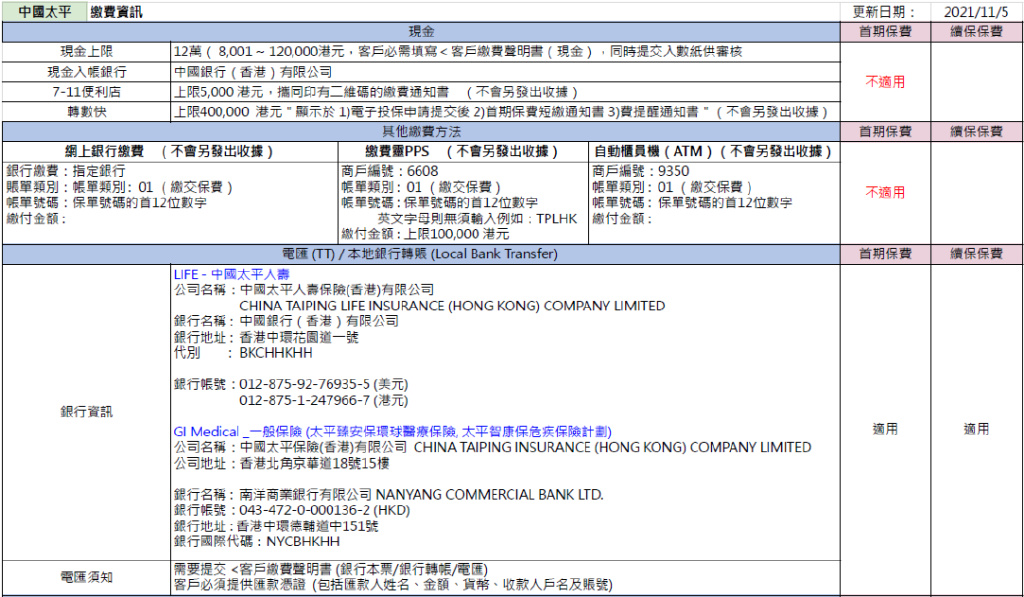Select the 轉數快 row label

pos(86,112)
